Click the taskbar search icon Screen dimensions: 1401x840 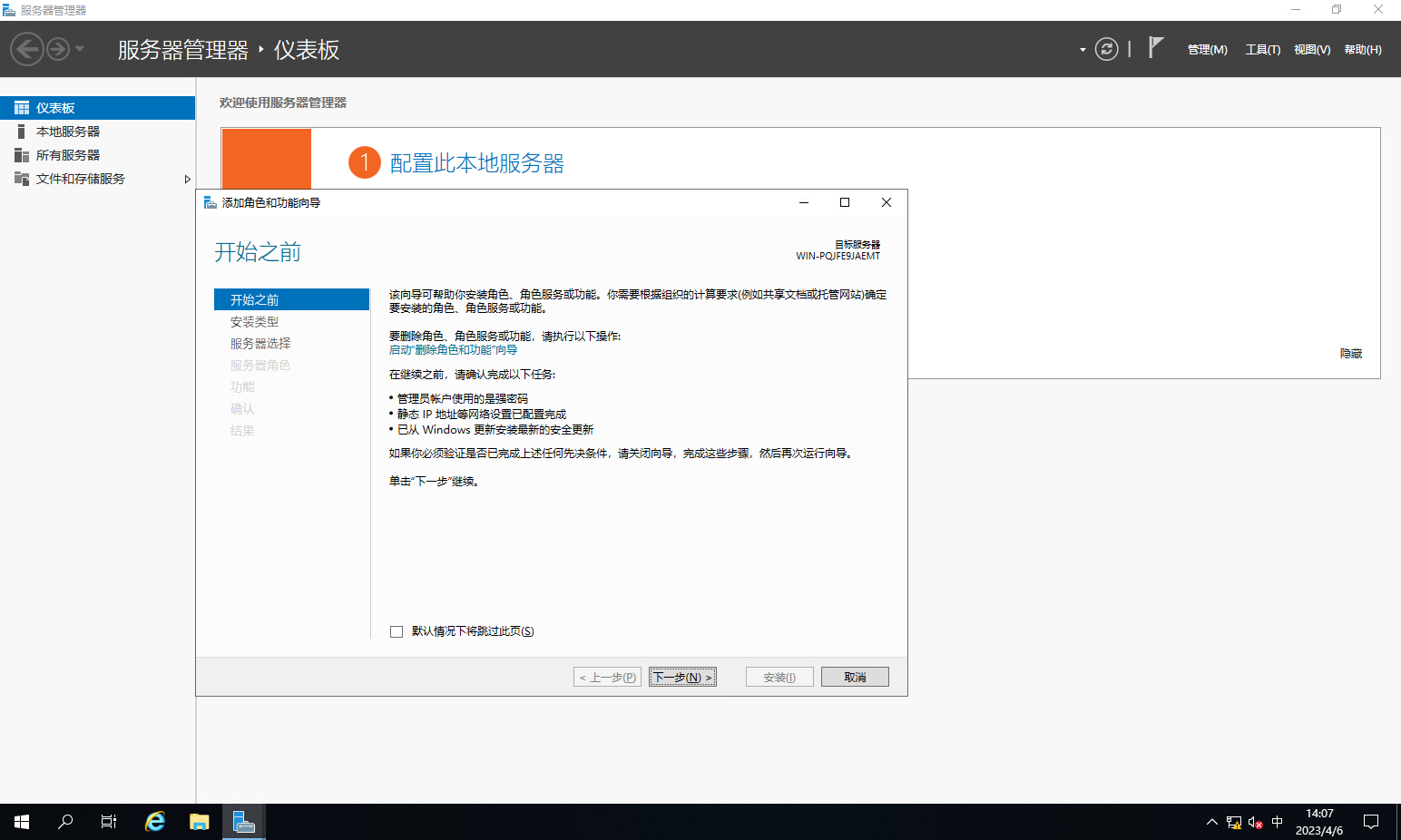(x=65, y=822)
